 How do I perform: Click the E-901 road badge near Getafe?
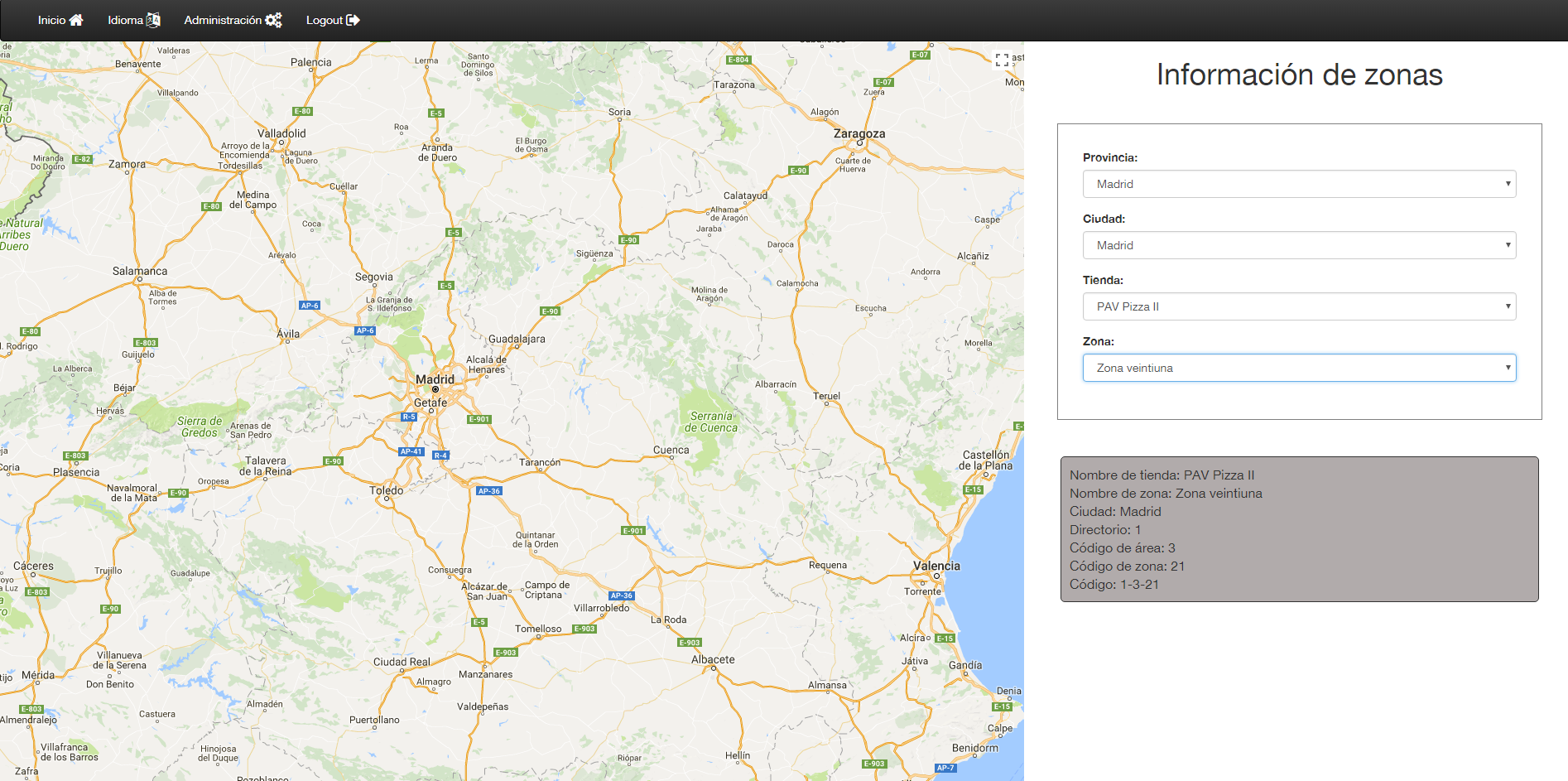(479, 419)
